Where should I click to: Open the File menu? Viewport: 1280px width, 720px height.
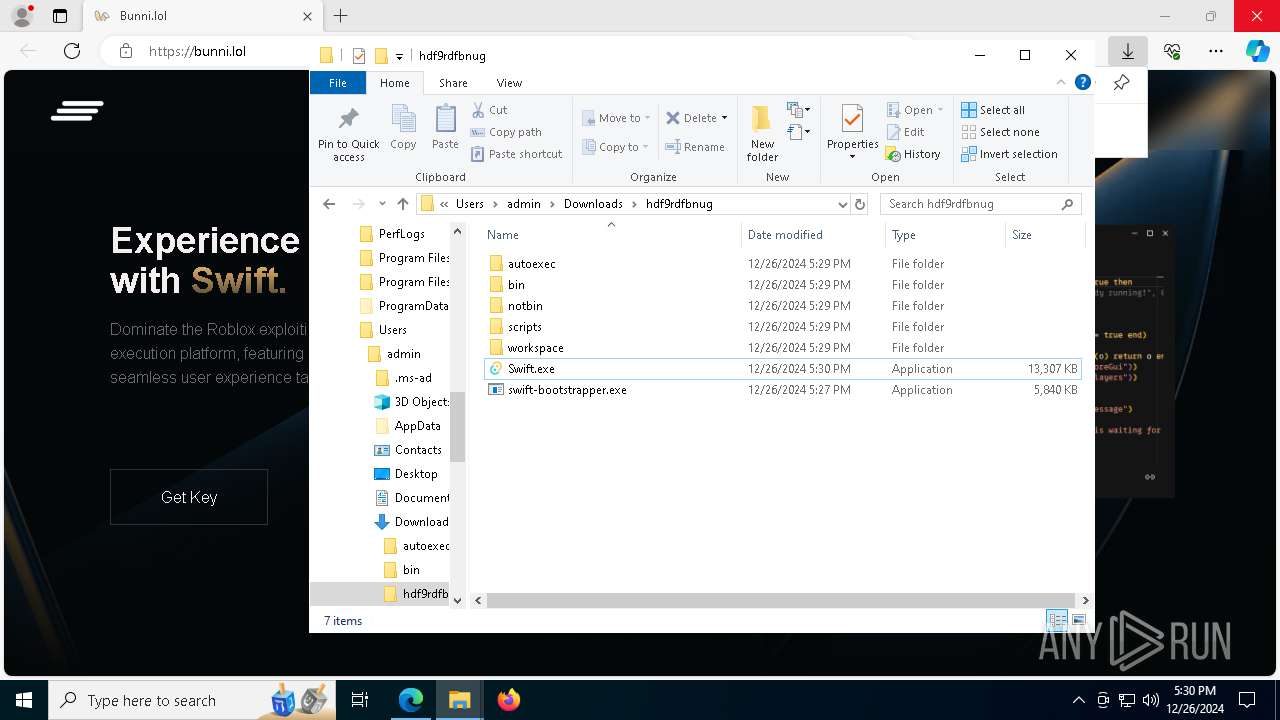tap(338, 83)
